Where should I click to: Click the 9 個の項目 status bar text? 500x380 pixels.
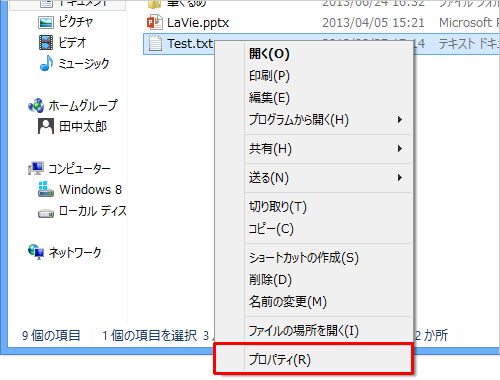click(x=51, y=335)
